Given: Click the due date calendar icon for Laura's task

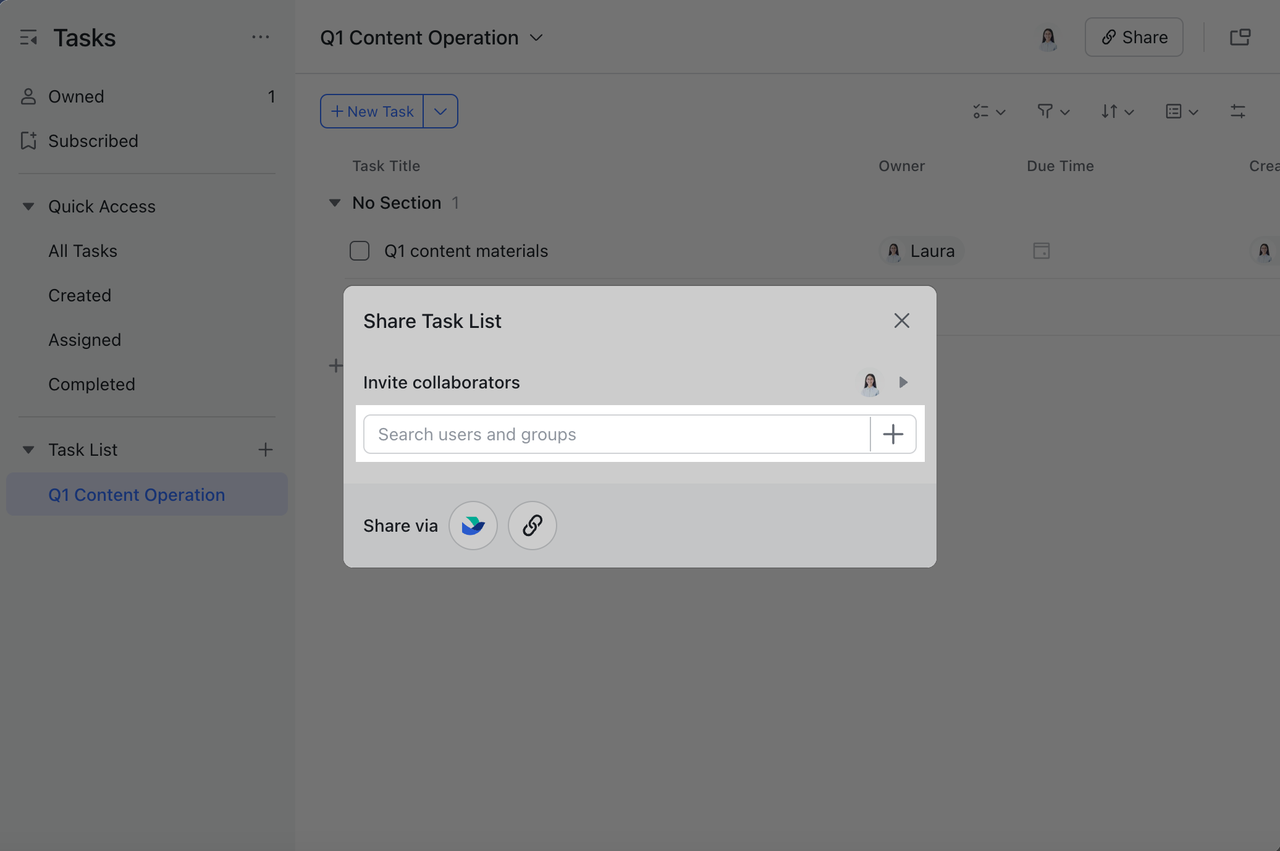Looking at the screenshot, I should click(1041, 251).
